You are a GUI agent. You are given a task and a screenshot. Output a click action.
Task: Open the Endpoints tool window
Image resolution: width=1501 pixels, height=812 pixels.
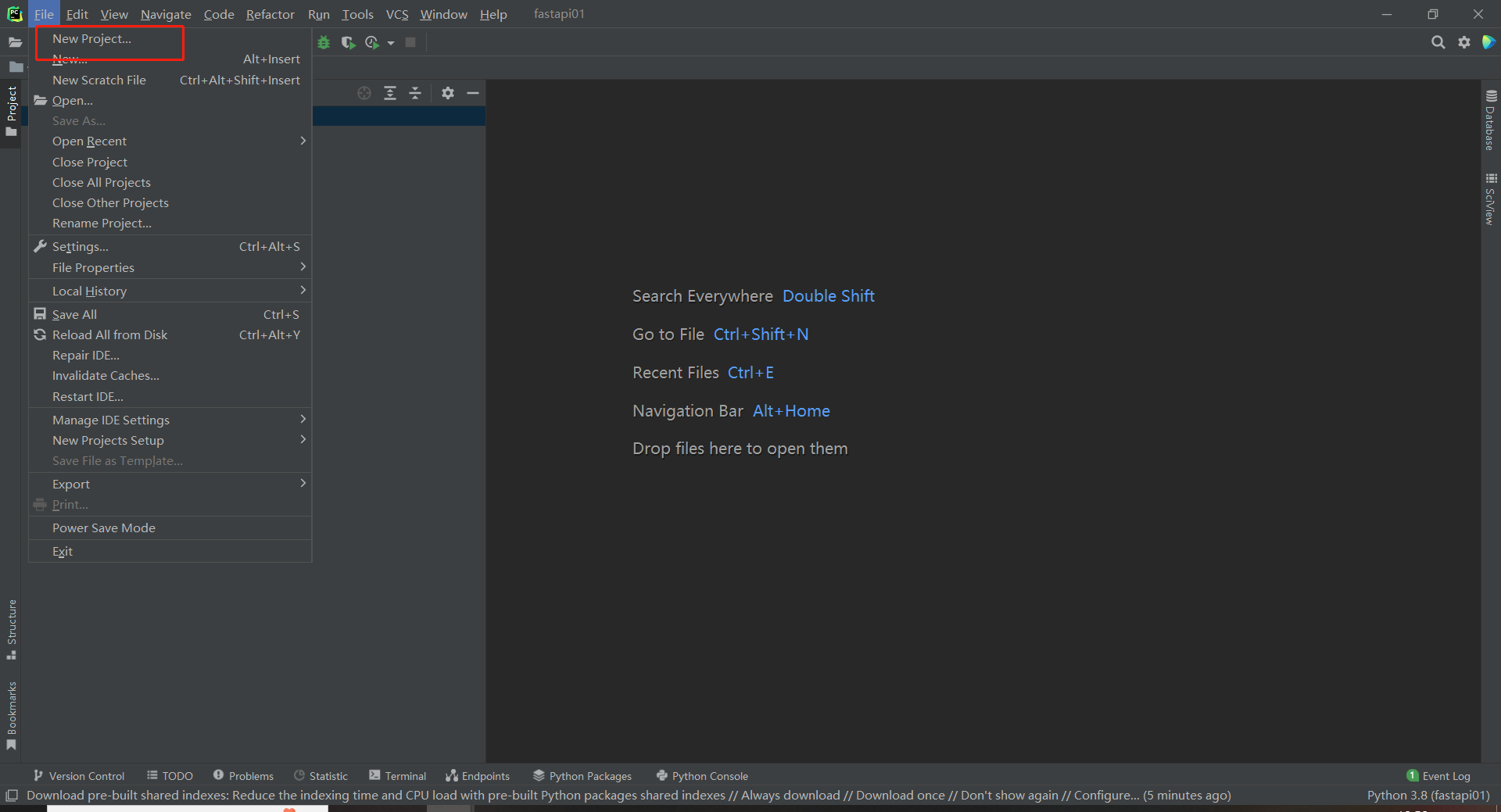pyautogui.click(x=478, y=776)
